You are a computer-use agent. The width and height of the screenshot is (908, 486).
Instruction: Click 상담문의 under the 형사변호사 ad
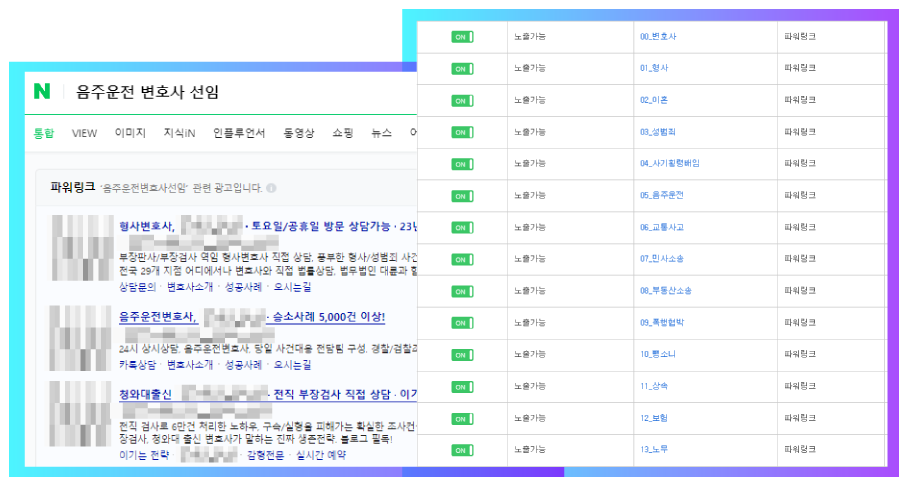click(137, 287)
